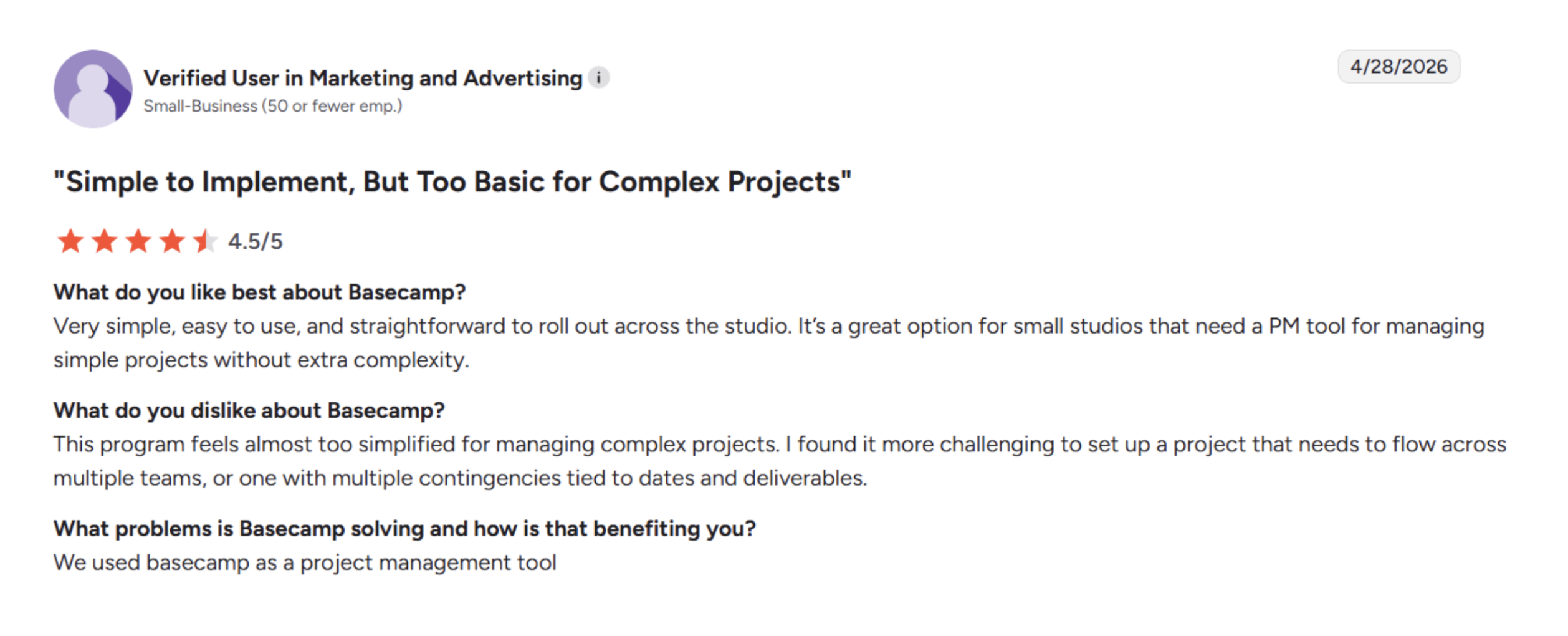
Task: Click the "What do you dislike about Basecamp?" heading
Action: (249, 410)
